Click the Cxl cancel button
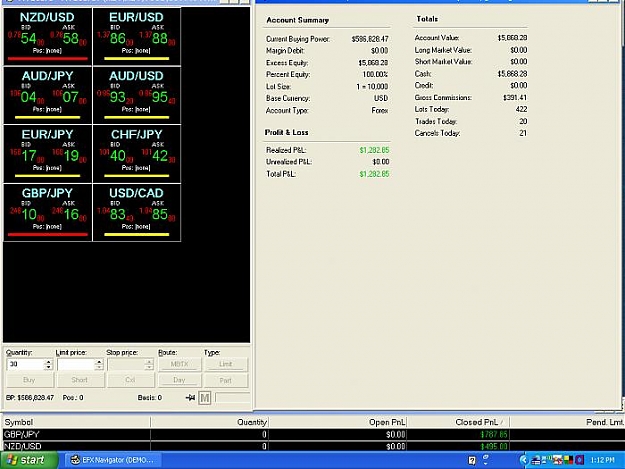This screenshot has width=625, height=469. (x=130, y=380)
